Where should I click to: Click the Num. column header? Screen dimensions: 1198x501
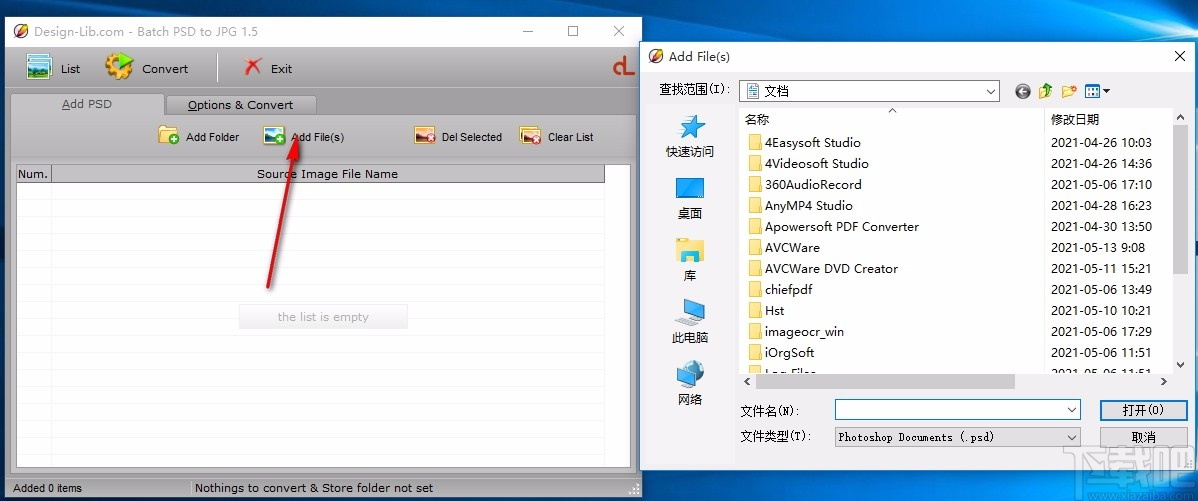point(34,174)
